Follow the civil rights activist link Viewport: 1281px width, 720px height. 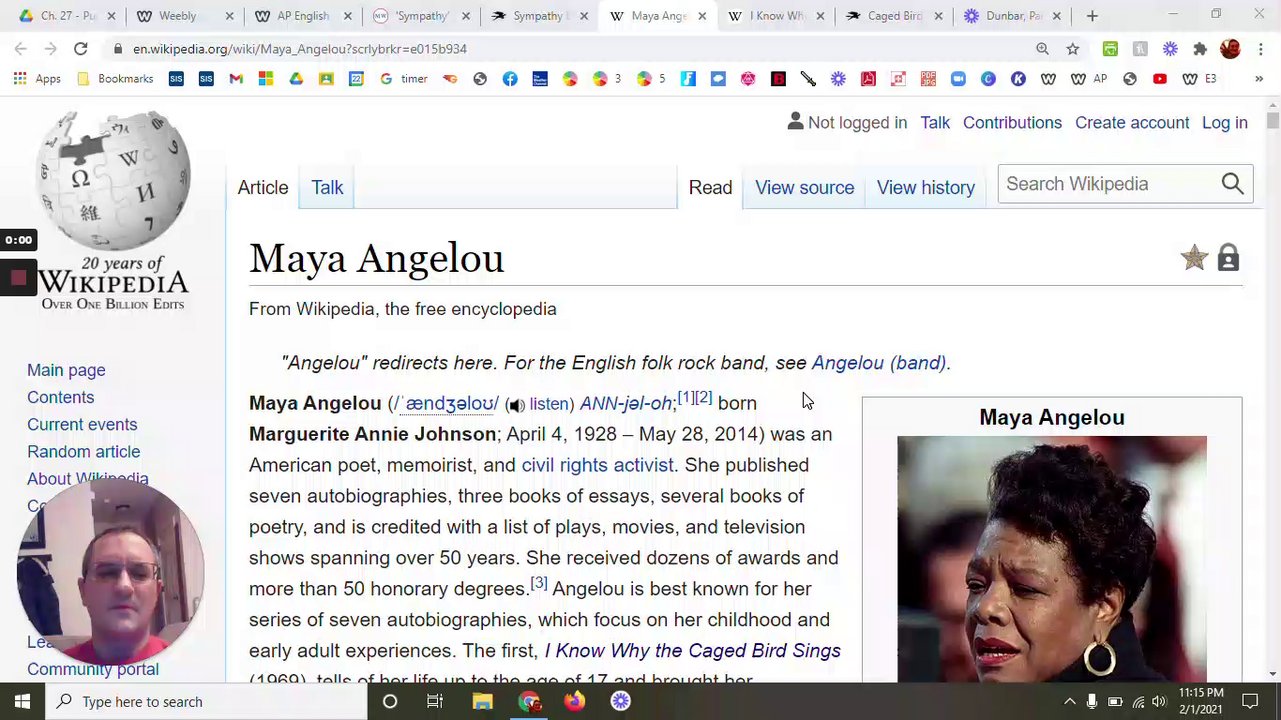pos(598,465)
